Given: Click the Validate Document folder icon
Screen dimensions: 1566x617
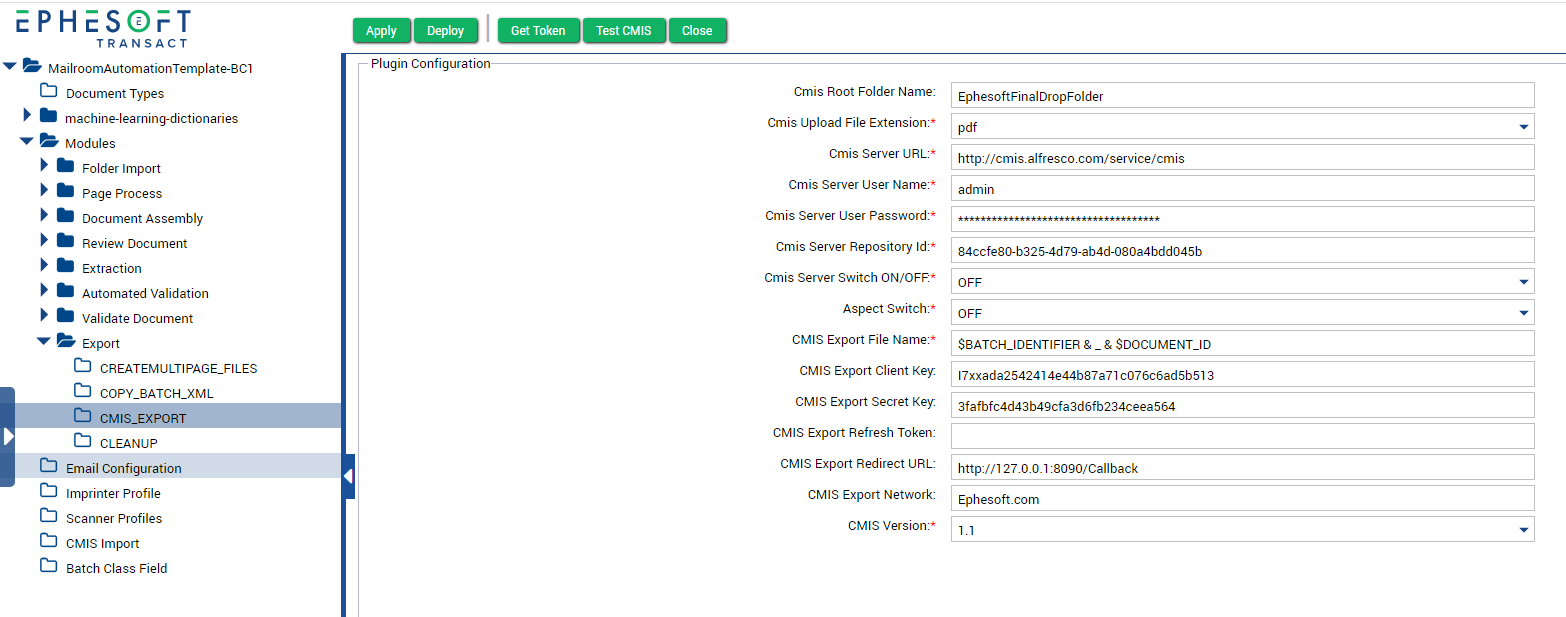Looking at the screenshot, I should pyautogui.click(x=65, y=316).
